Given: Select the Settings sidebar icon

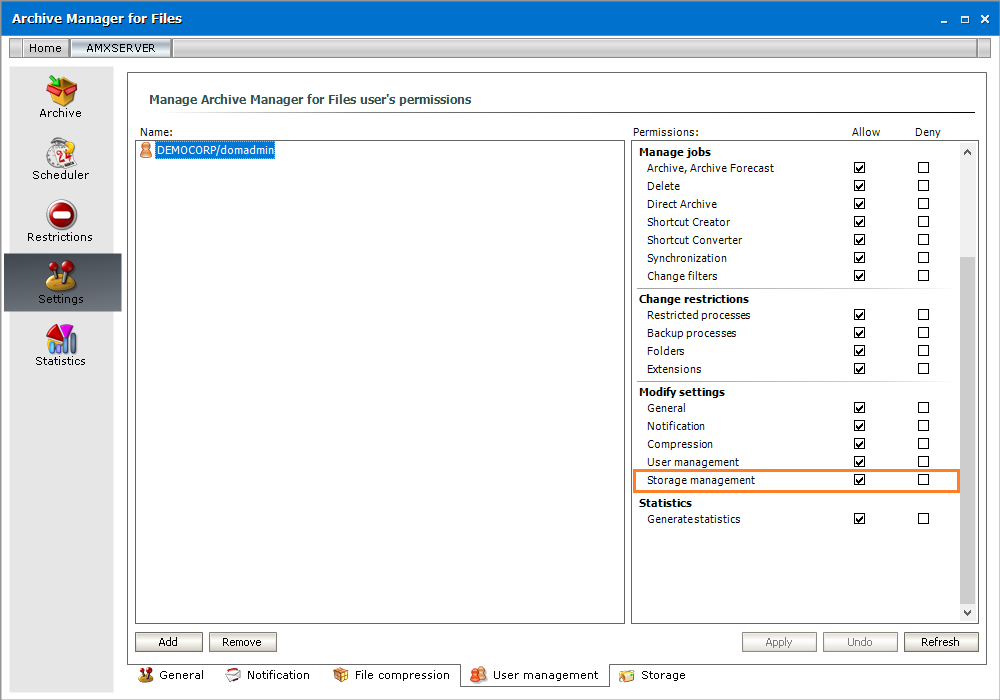Looking at the screenshot, I should (62, 276).
